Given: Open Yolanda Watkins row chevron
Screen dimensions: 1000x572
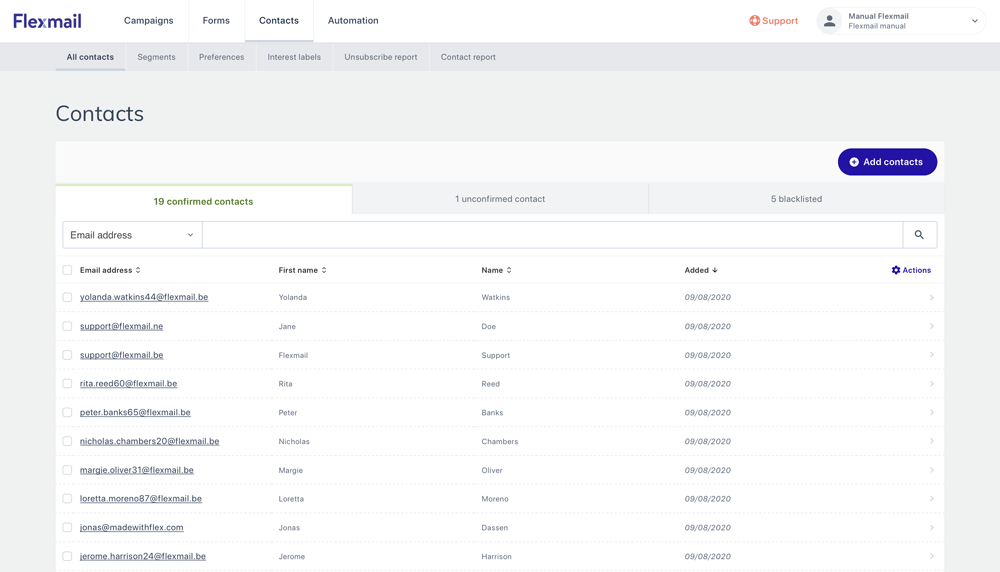Looking at the screenshot, I should coord(931,298).
